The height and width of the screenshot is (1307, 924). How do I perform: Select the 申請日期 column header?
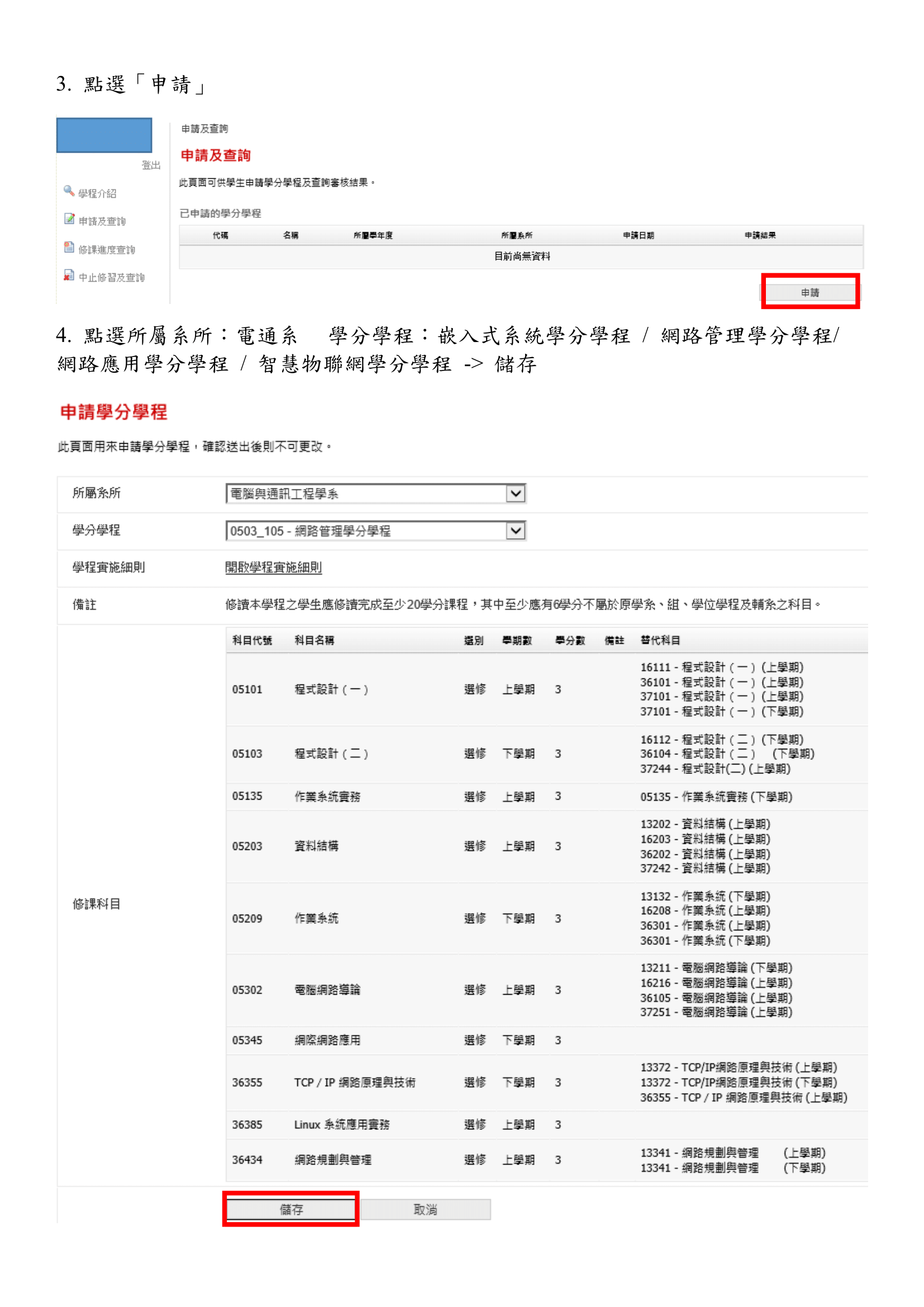638,235
